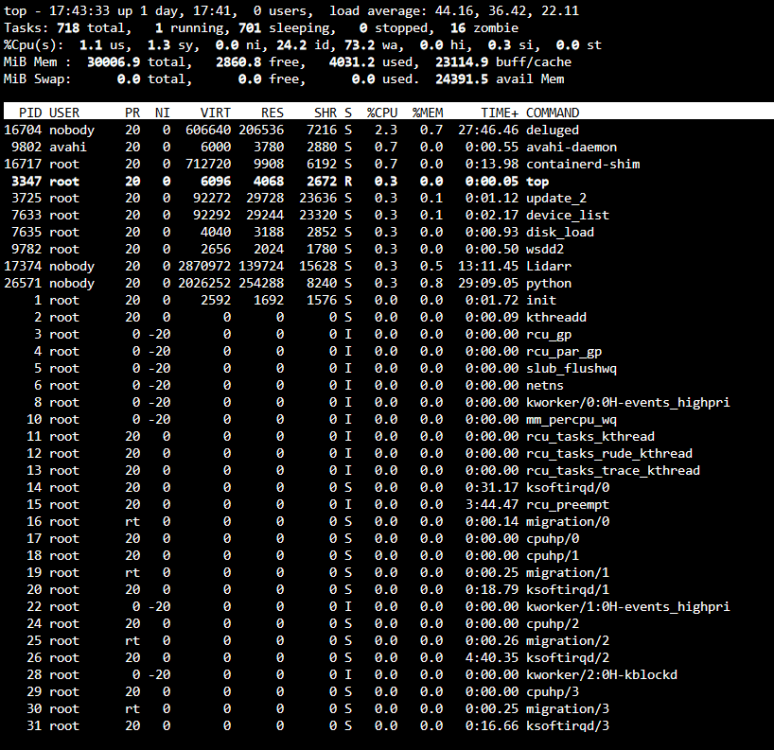Click the ksoftirqd/1 command
This screenshot has height=750, width=774.
click(568, 590)
